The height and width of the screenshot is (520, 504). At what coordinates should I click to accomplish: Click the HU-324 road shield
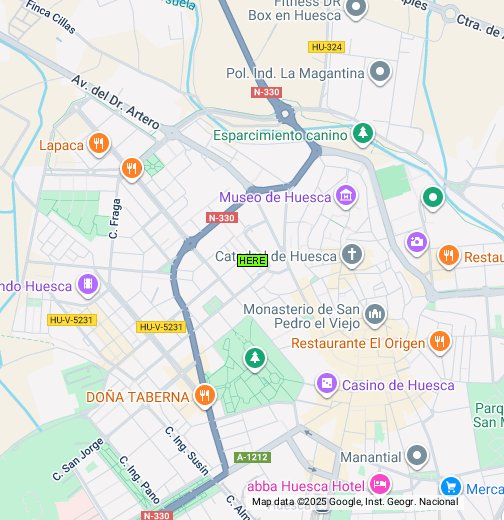click(326, 47)
